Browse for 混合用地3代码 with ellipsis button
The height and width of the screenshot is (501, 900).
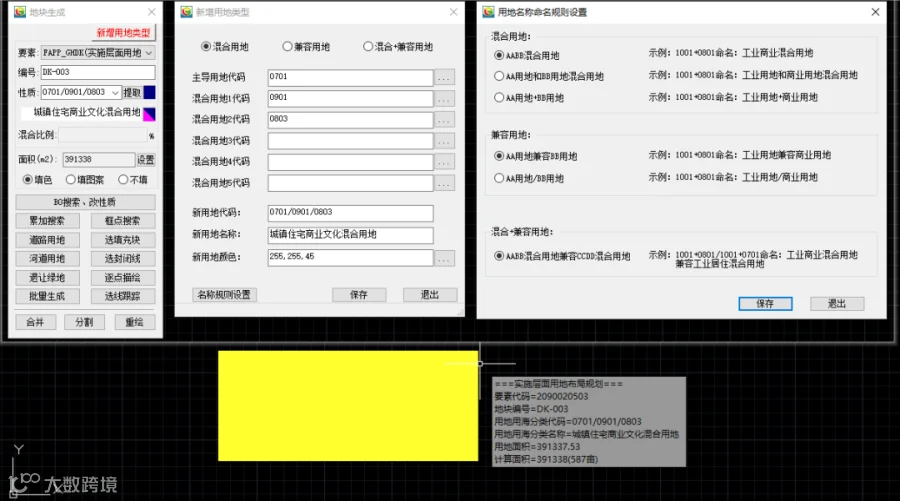point(444,141)
